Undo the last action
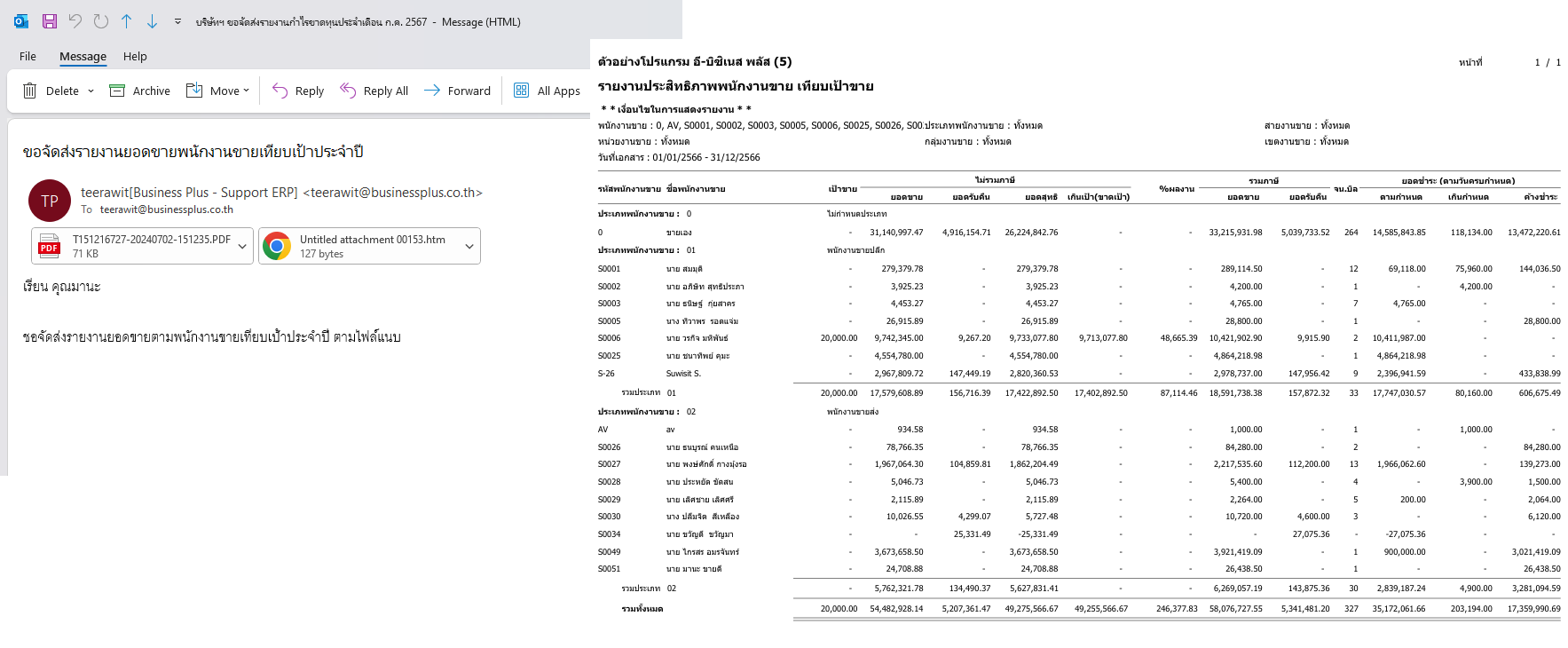Screen dimensions: 1568x648 click(75, 21)
